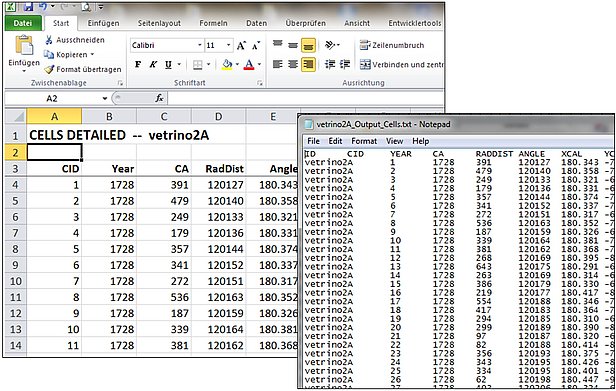The height and width of the screenshot is (391, 616).
Task: Switch to the Ansicht tab
Action: click(357, 23)
